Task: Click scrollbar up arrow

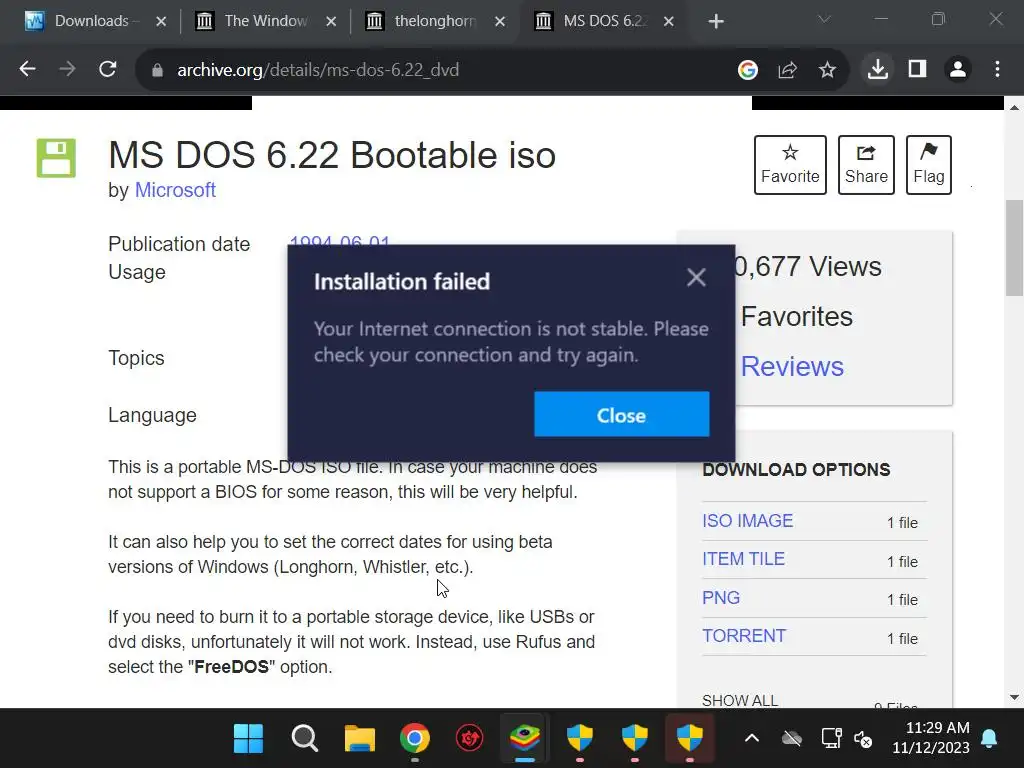Action: click(1014, 107)
